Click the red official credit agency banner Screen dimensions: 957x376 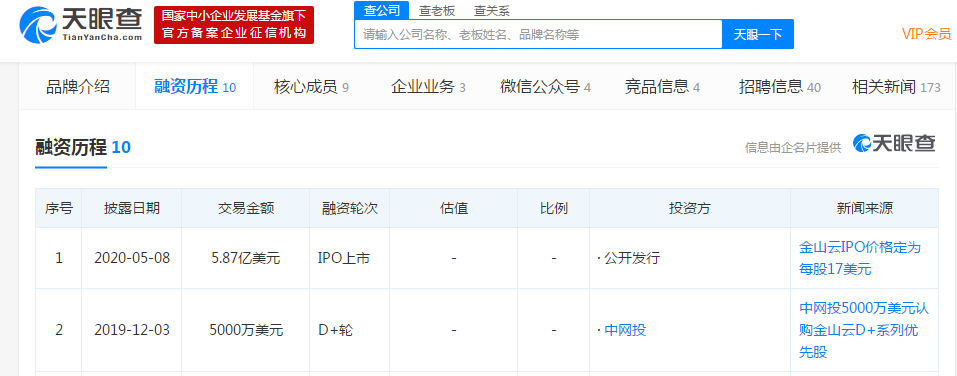pos(234,25)
